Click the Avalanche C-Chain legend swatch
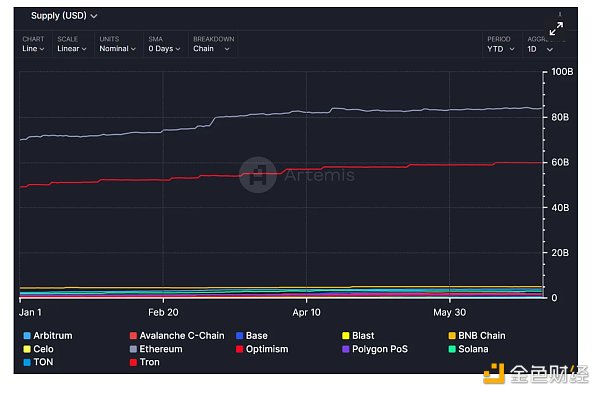 point(133,336)
